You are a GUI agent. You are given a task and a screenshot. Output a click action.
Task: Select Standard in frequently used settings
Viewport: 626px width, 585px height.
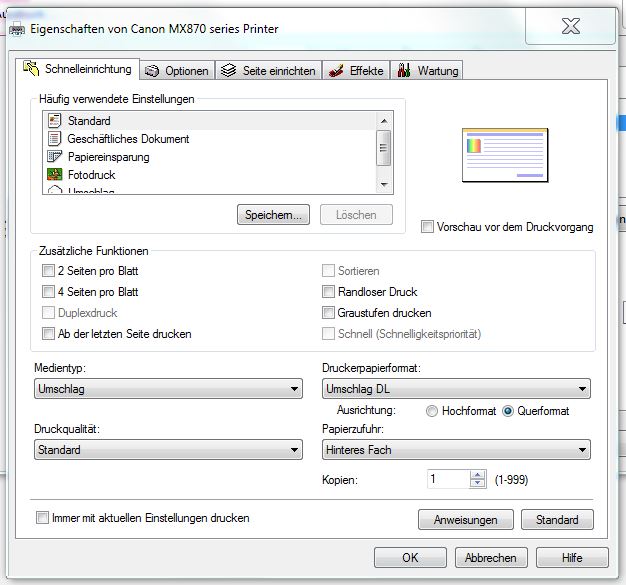pyautogui.click(x=209, y=121)
